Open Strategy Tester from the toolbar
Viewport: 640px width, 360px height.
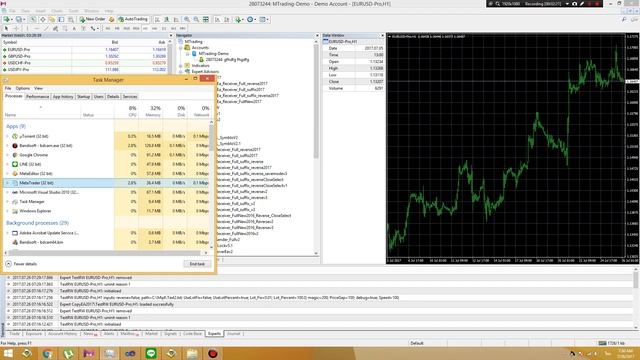point(71,19)
